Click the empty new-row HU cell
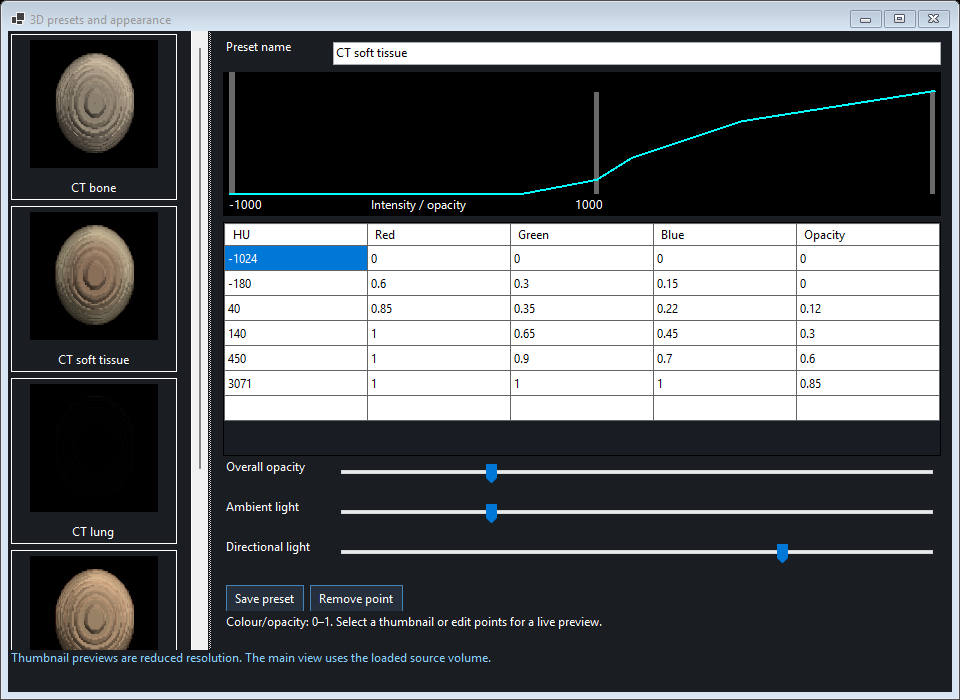Screen dimensions: 960x700 [x=296, y=408]
